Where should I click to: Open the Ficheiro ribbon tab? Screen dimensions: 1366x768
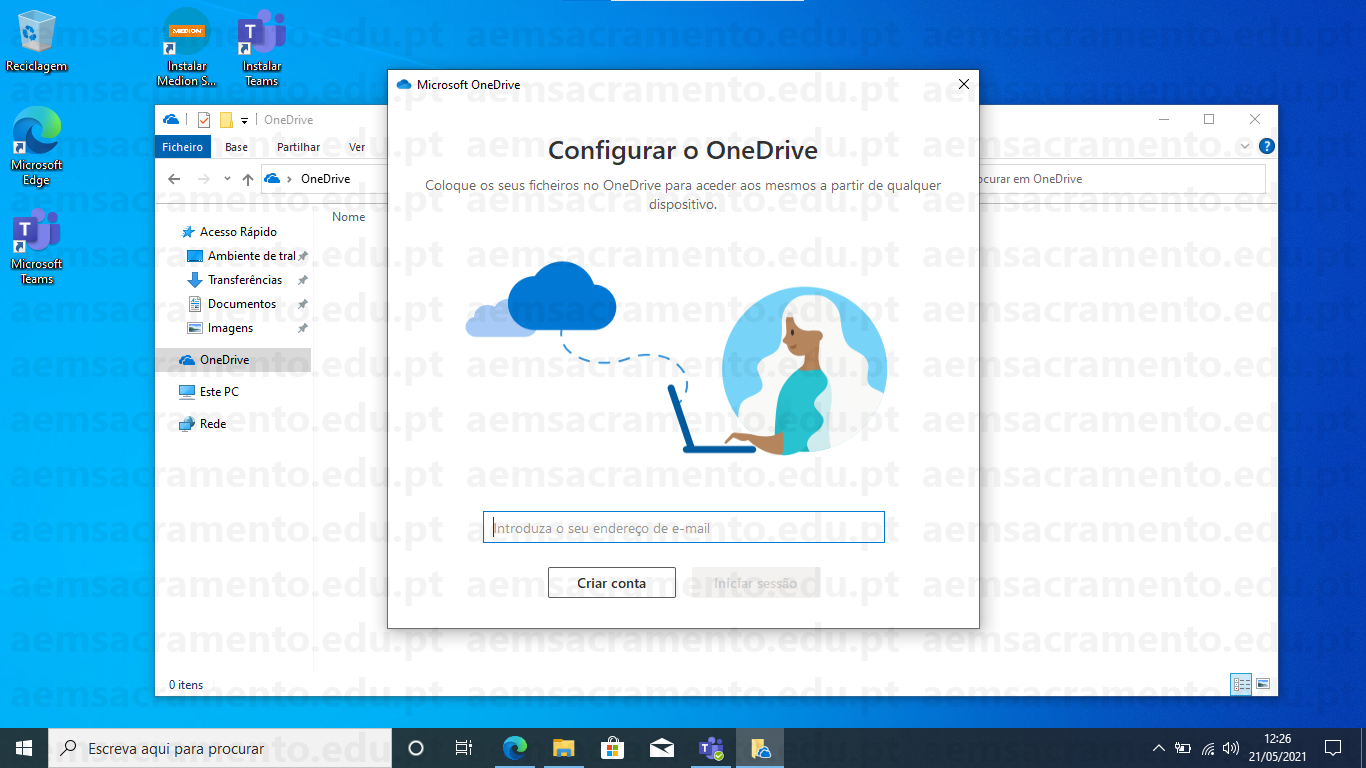(182, 147)
